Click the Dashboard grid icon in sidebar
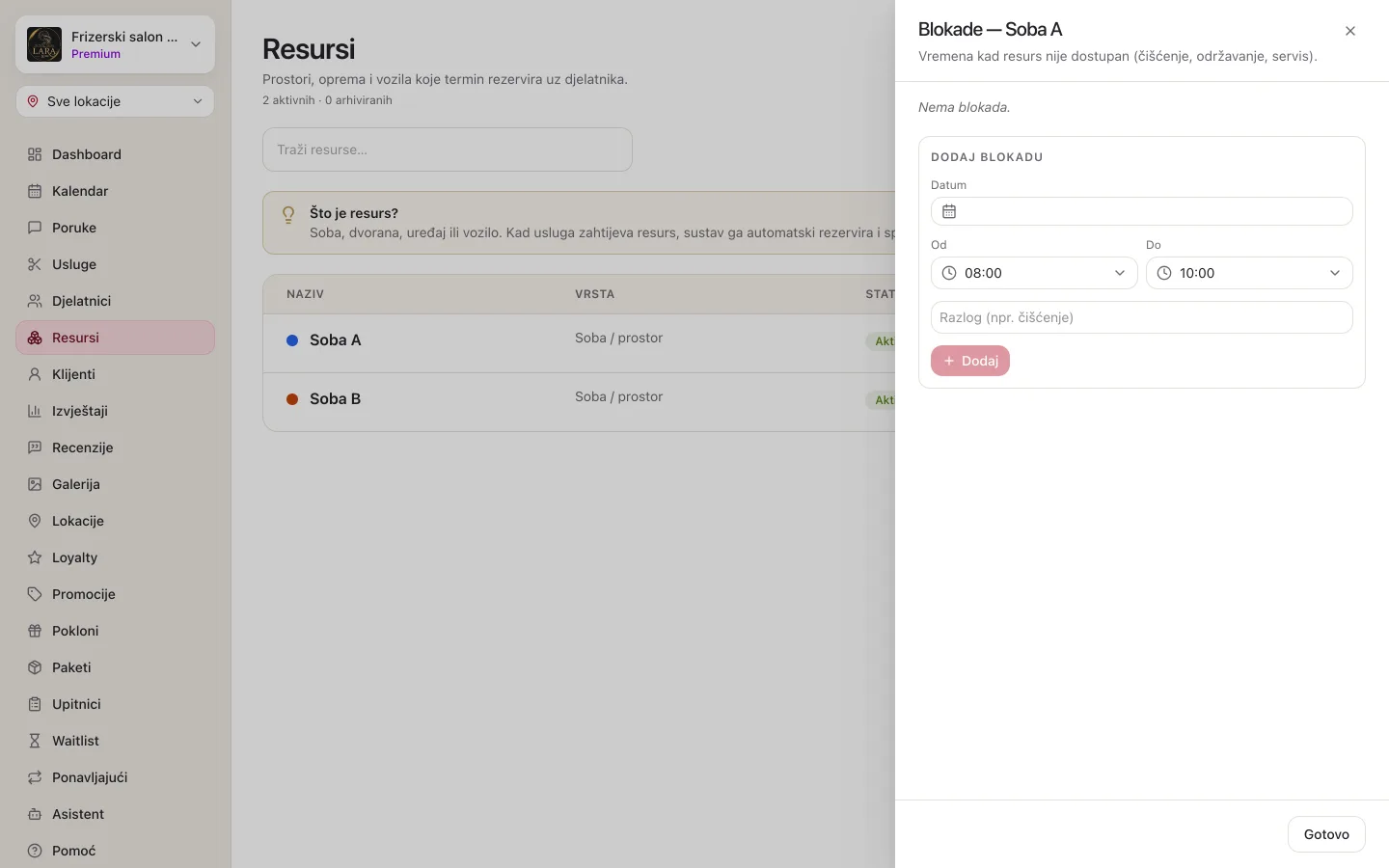Image resolution: width=1389 pixels, height=868 pixels. coord(35,154)
